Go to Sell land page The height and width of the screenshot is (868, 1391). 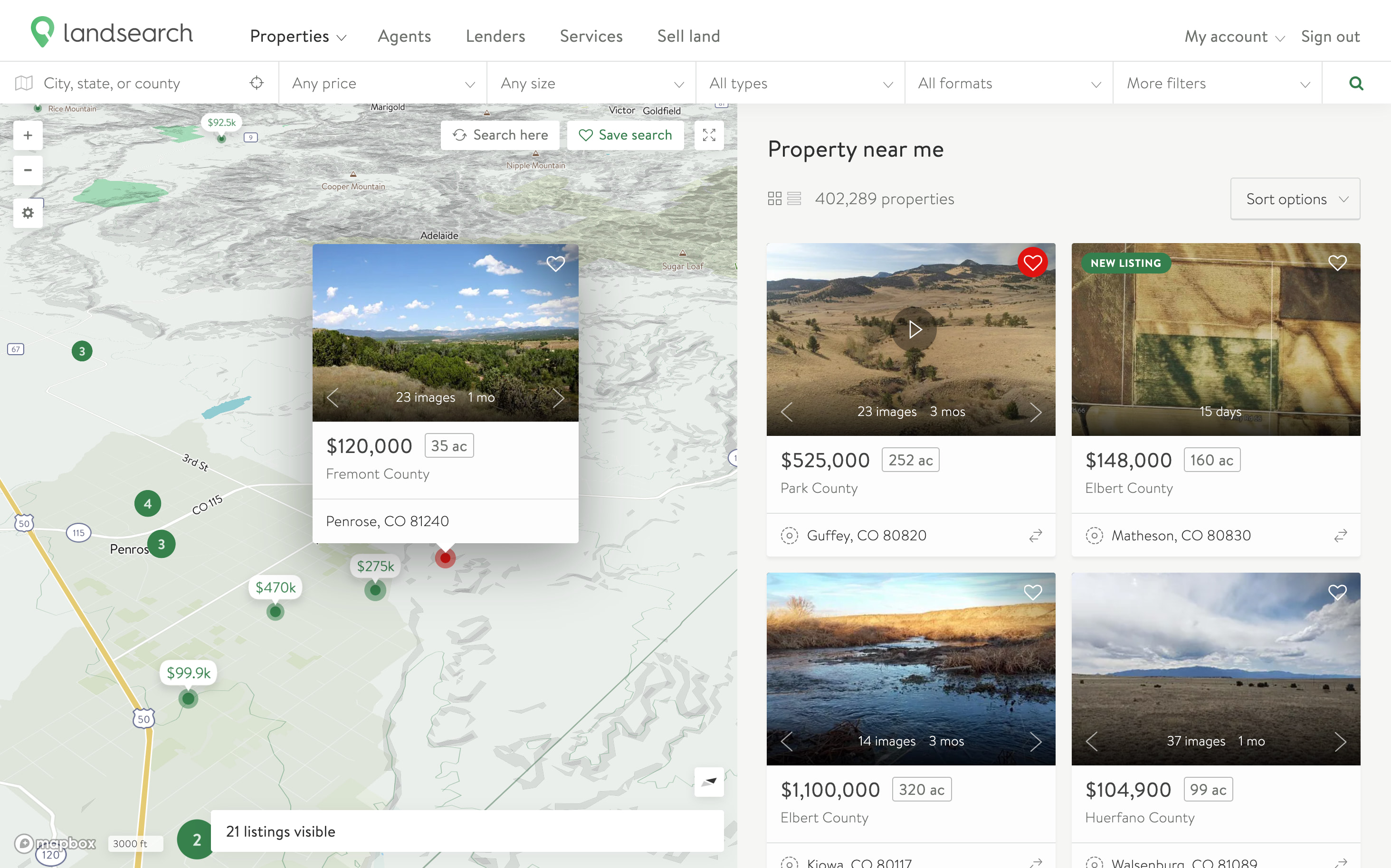pos(688,36)
